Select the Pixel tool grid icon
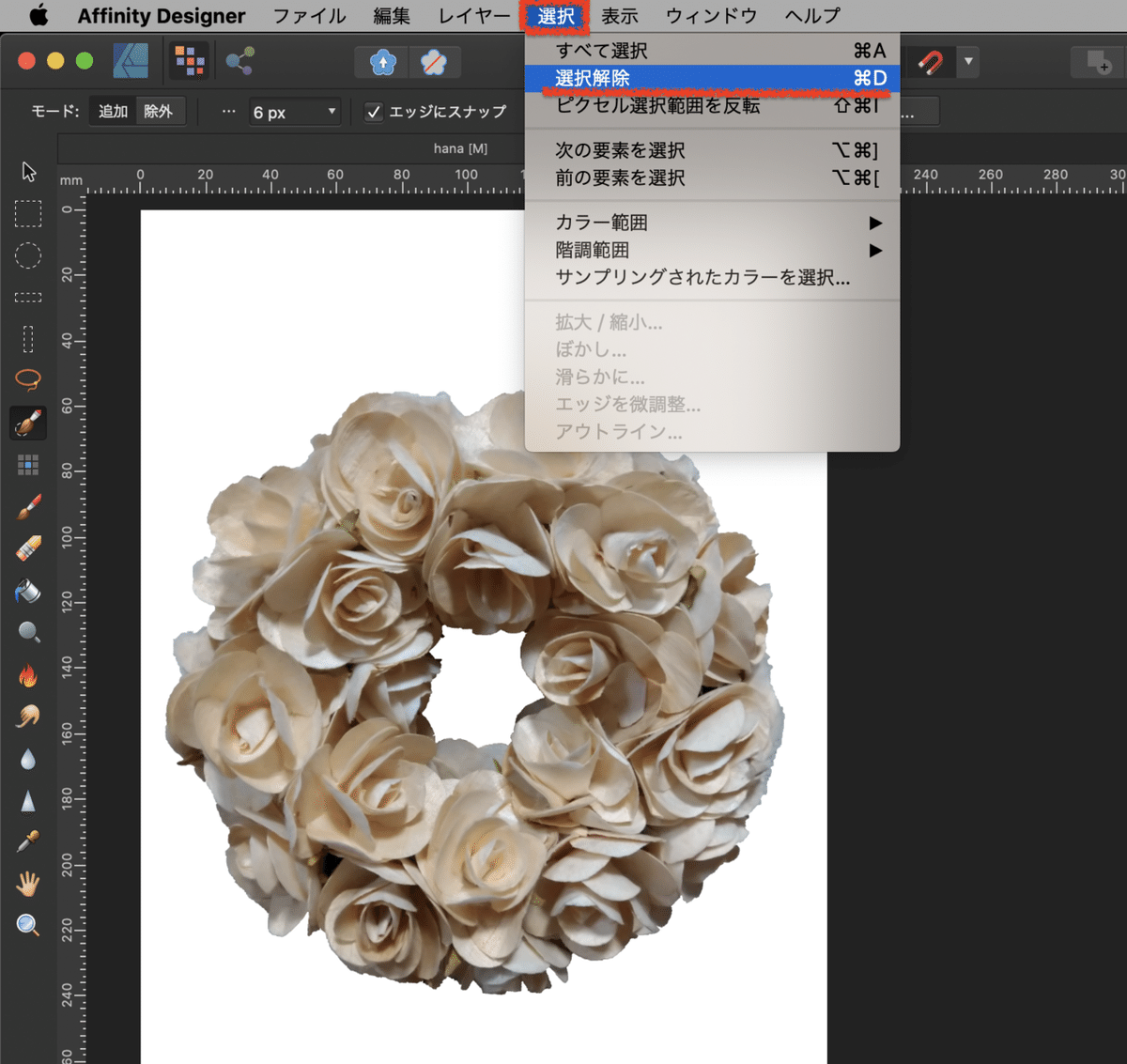The height and width of the screenshot is (1064, 1127). [28, 464]
